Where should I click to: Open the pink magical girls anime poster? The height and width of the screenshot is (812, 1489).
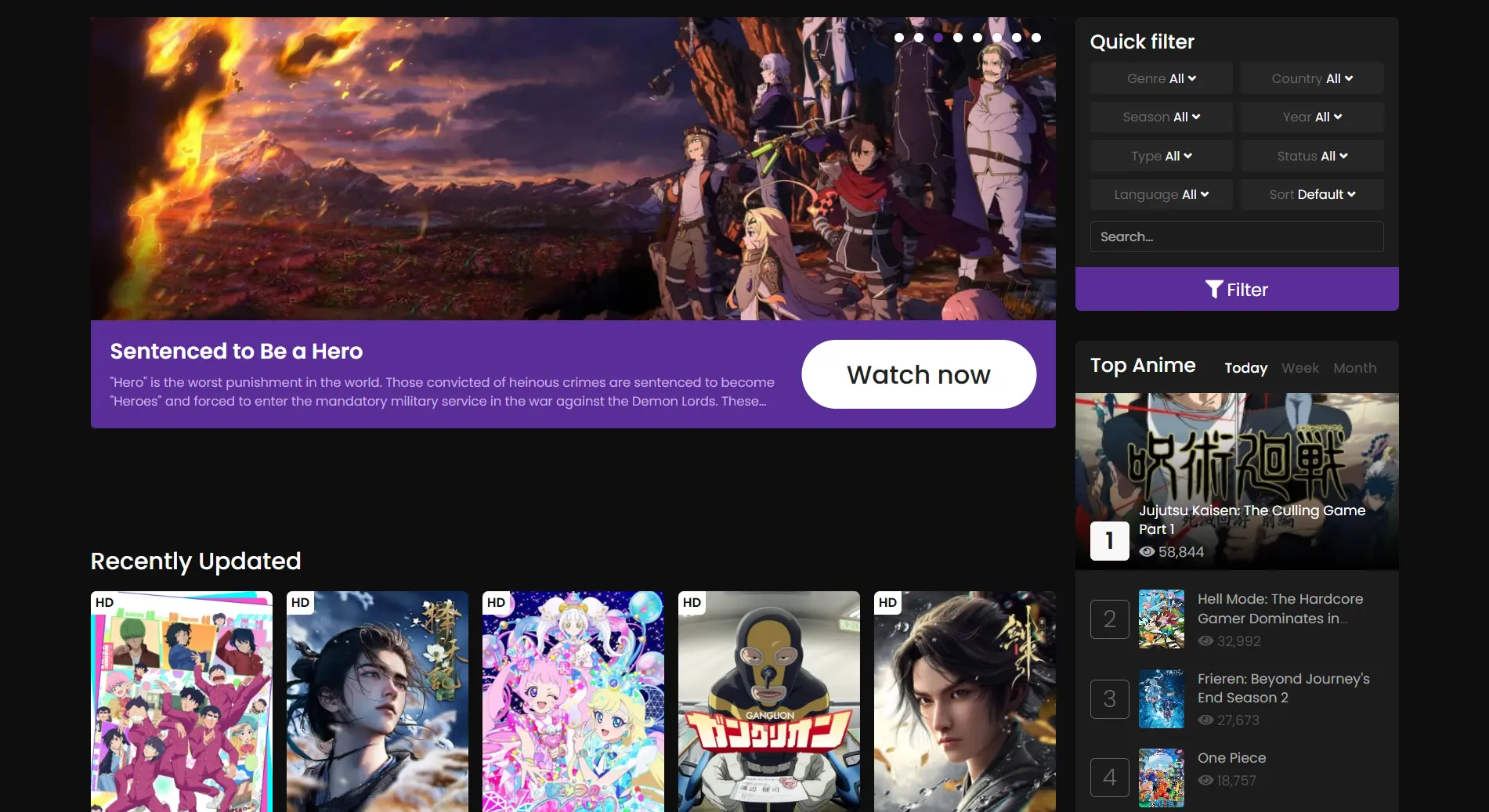573,702
